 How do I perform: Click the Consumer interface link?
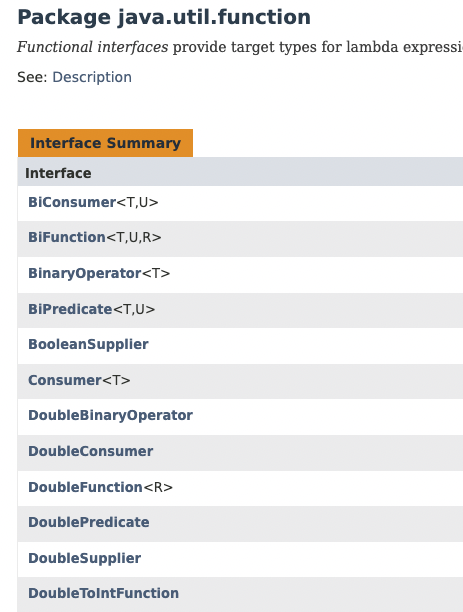pyautogui.click(x=65, y=380)
